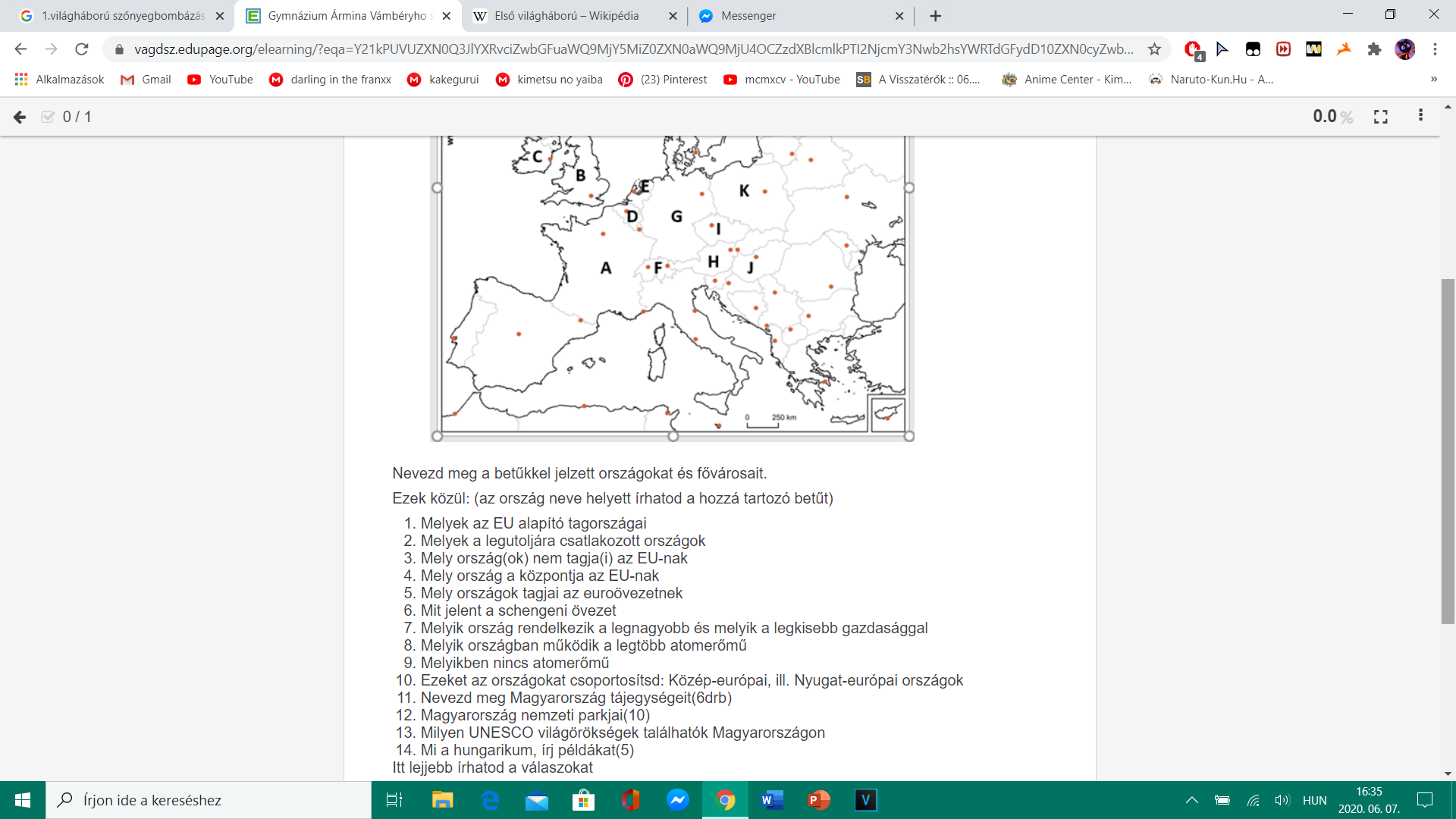The width and height of the screenshot is (1456, 819).
Task: Open Word from the taskbar
Action: pos(772,800)
